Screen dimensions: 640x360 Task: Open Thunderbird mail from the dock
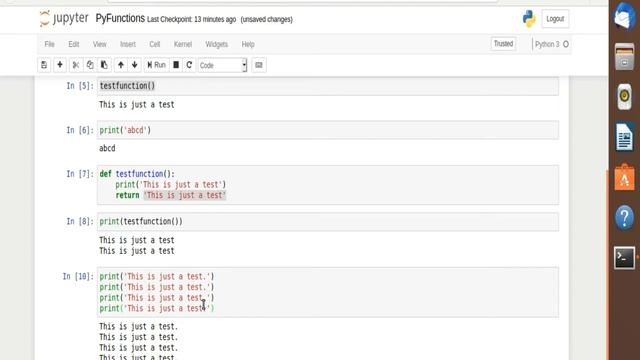[x=624, y=16]
